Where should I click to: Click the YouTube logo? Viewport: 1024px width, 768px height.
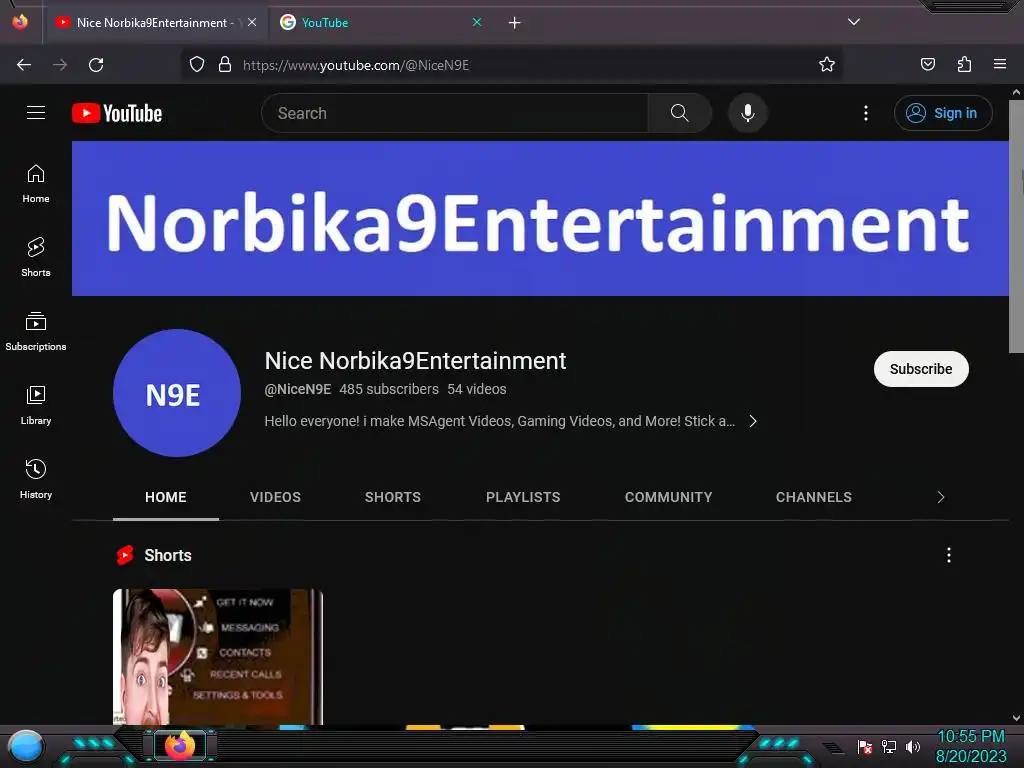(117, 113)
